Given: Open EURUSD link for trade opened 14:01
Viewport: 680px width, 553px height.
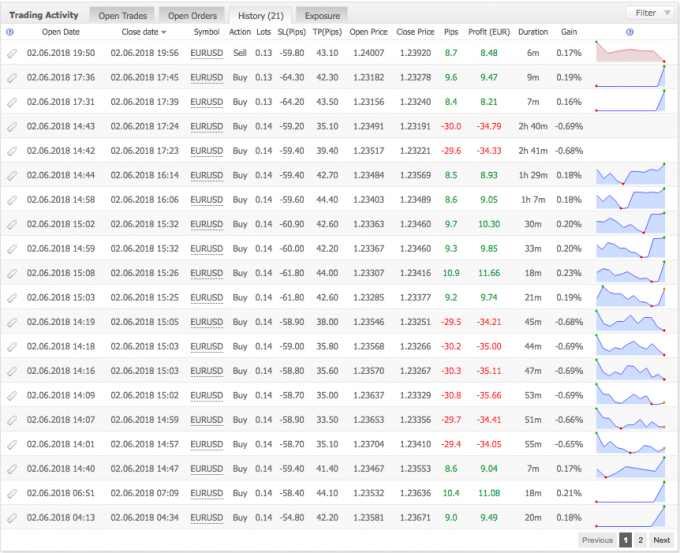Looking at the screenshot, I should pos(206,444).
